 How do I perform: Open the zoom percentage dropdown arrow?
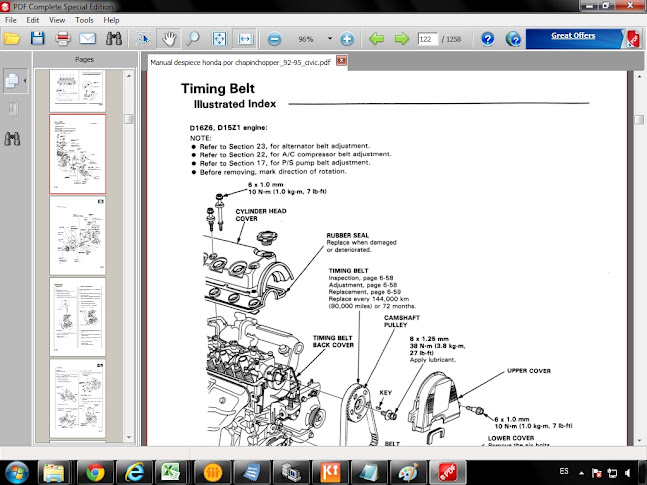pyautogui.click(x=330, y=39)
